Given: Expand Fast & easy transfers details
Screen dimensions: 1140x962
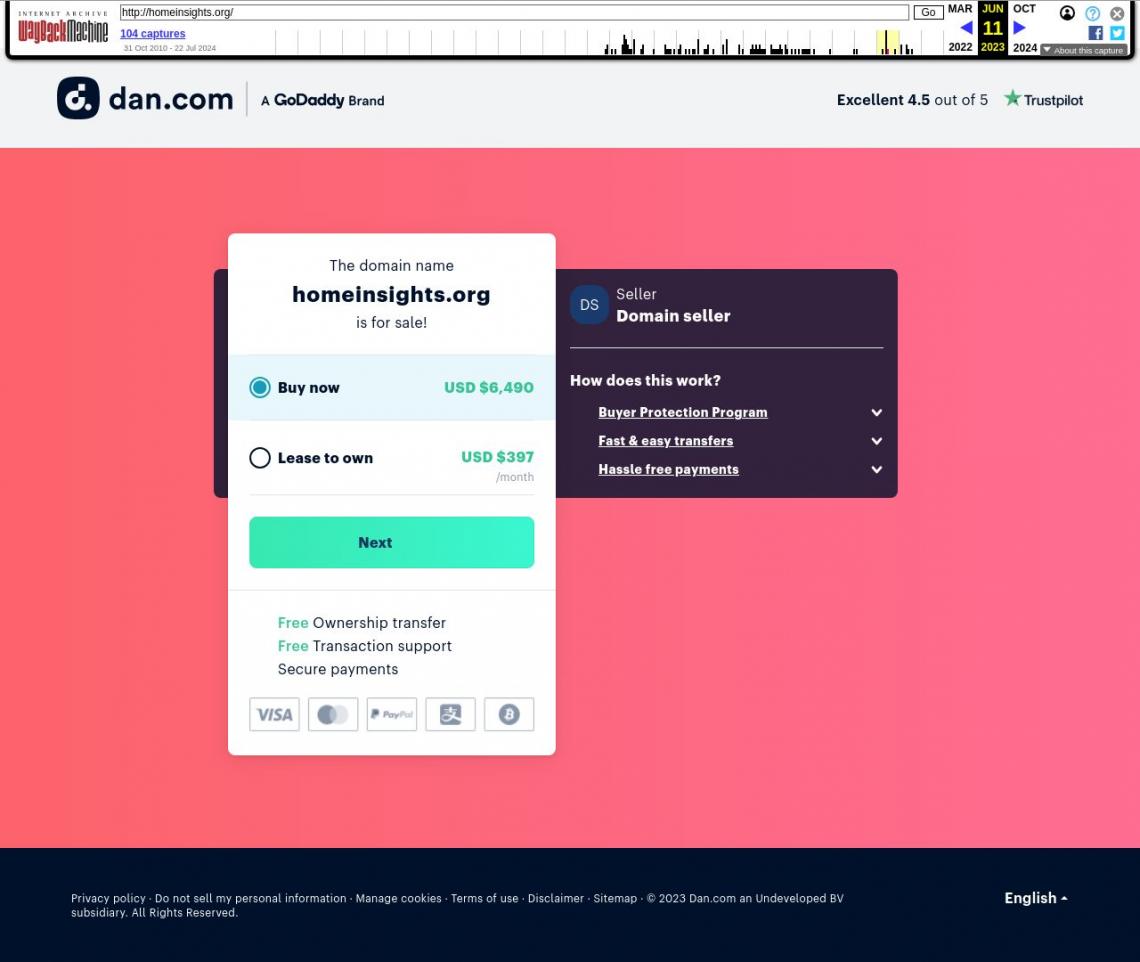Looking at the screenshot, I should [x=666, y=440].
